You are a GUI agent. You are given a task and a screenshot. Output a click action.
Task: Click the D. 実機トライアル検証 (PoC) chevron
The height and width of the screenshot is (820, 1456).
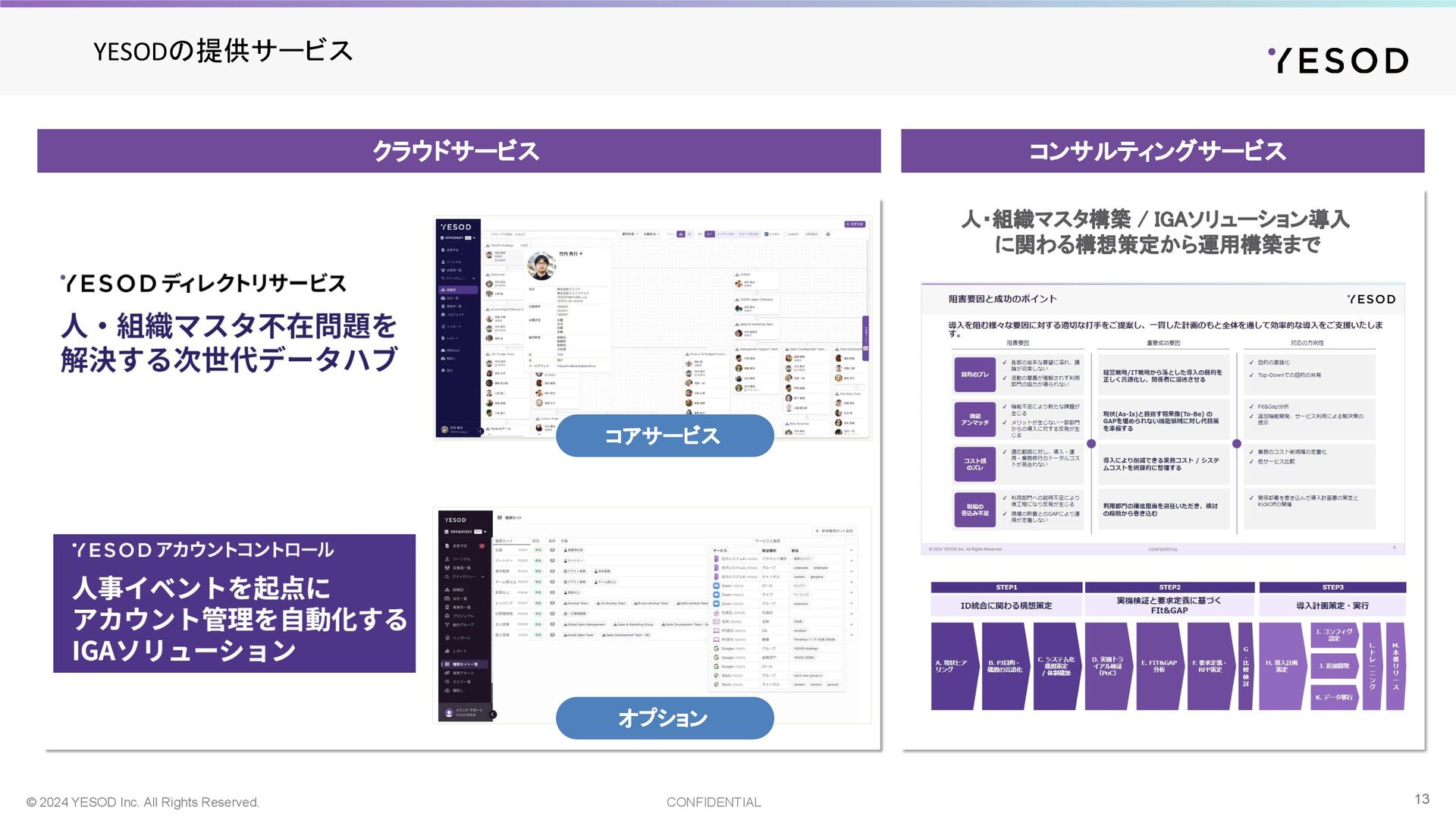pos(1108,666)
